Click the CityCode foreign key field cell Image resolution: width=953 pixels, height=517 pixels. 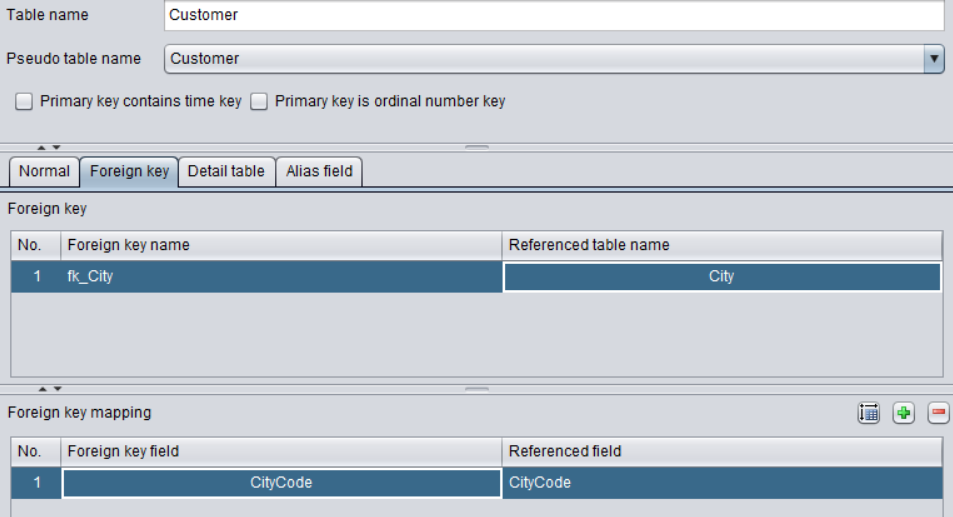[x=281, y=483]
